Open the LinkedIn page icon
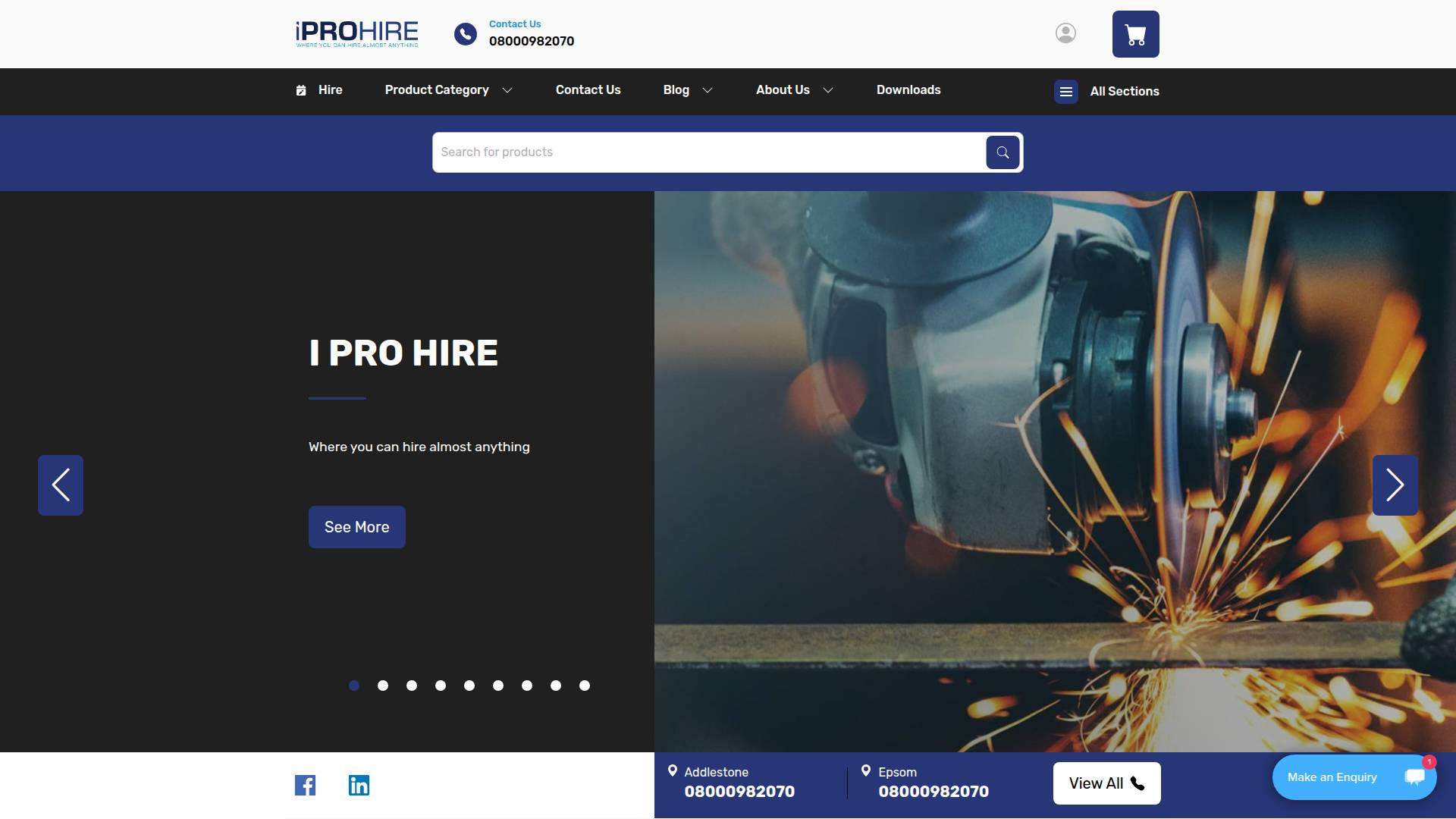 click(359, 785)
